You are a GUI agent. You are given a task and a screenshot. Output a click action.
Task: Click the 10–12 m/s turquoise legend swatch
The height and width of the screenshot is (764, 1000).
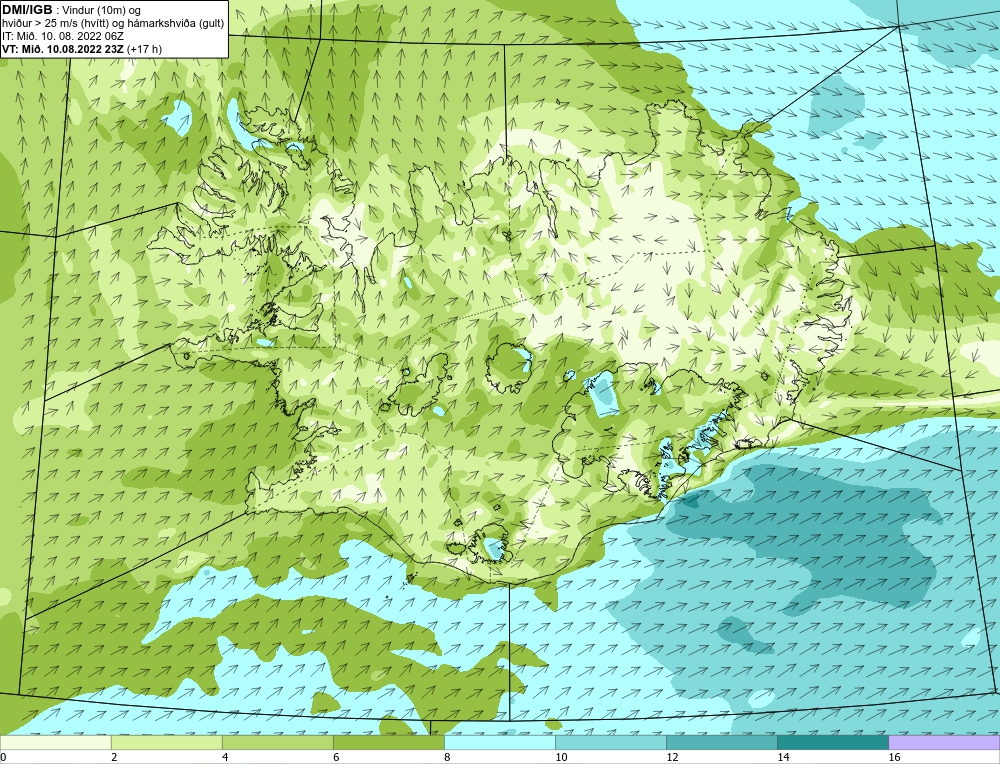click(x=611, y=742)
